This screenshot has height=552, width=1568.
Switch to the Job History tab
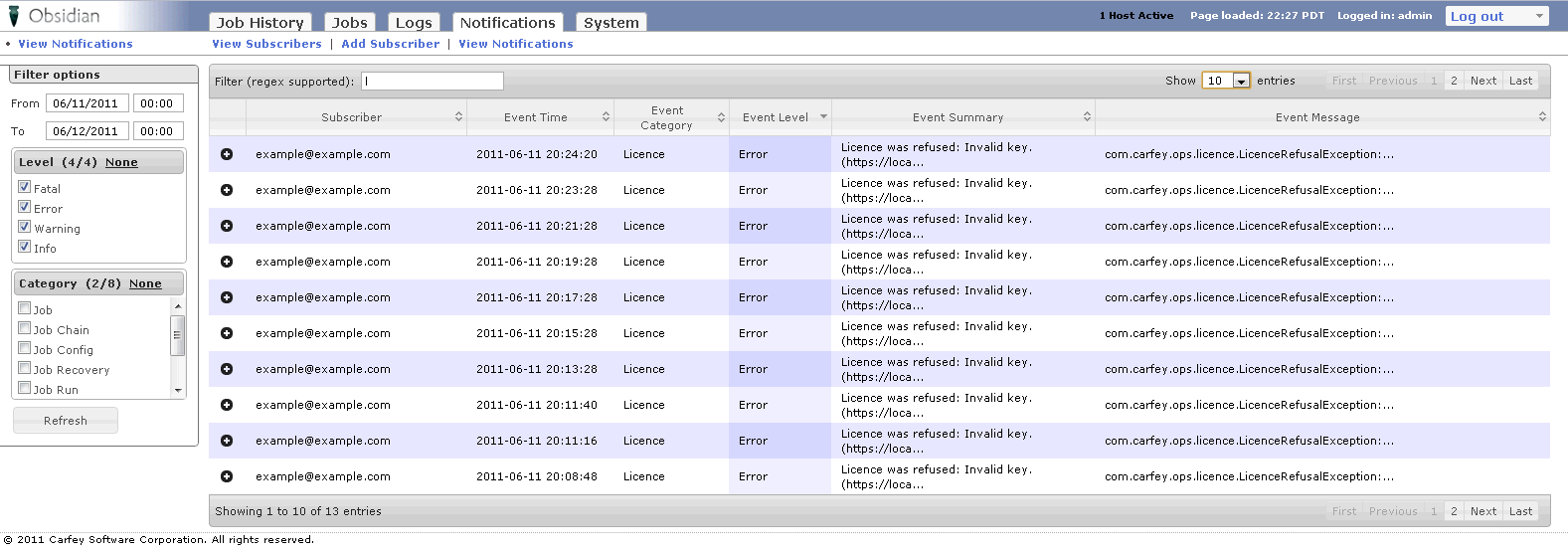[x=261, y=23]
